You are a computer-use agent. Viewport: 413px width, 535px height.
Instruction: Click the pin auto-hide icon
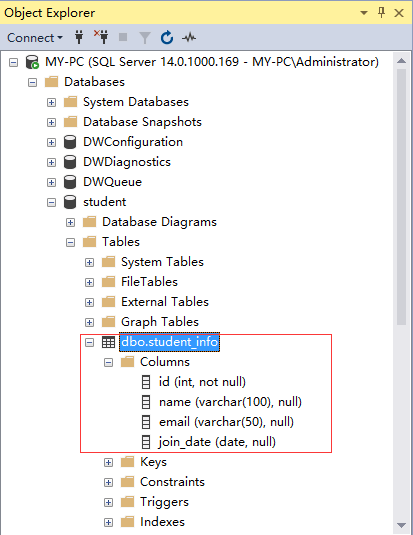tap(381, 13)
